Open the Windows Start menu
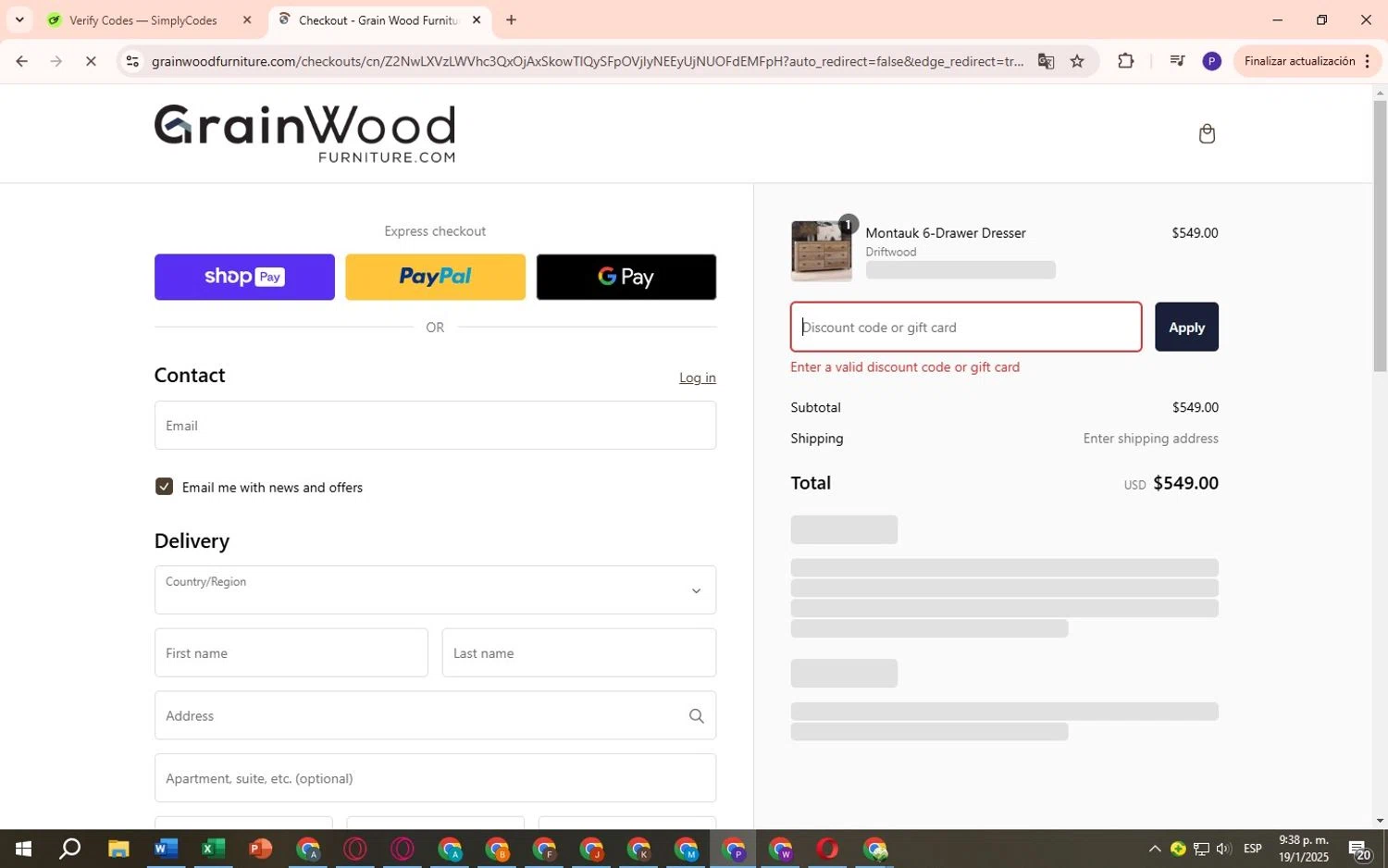The width and height of the screenshot is (1388, 868). pyautogui.click(x=23, y=849)
